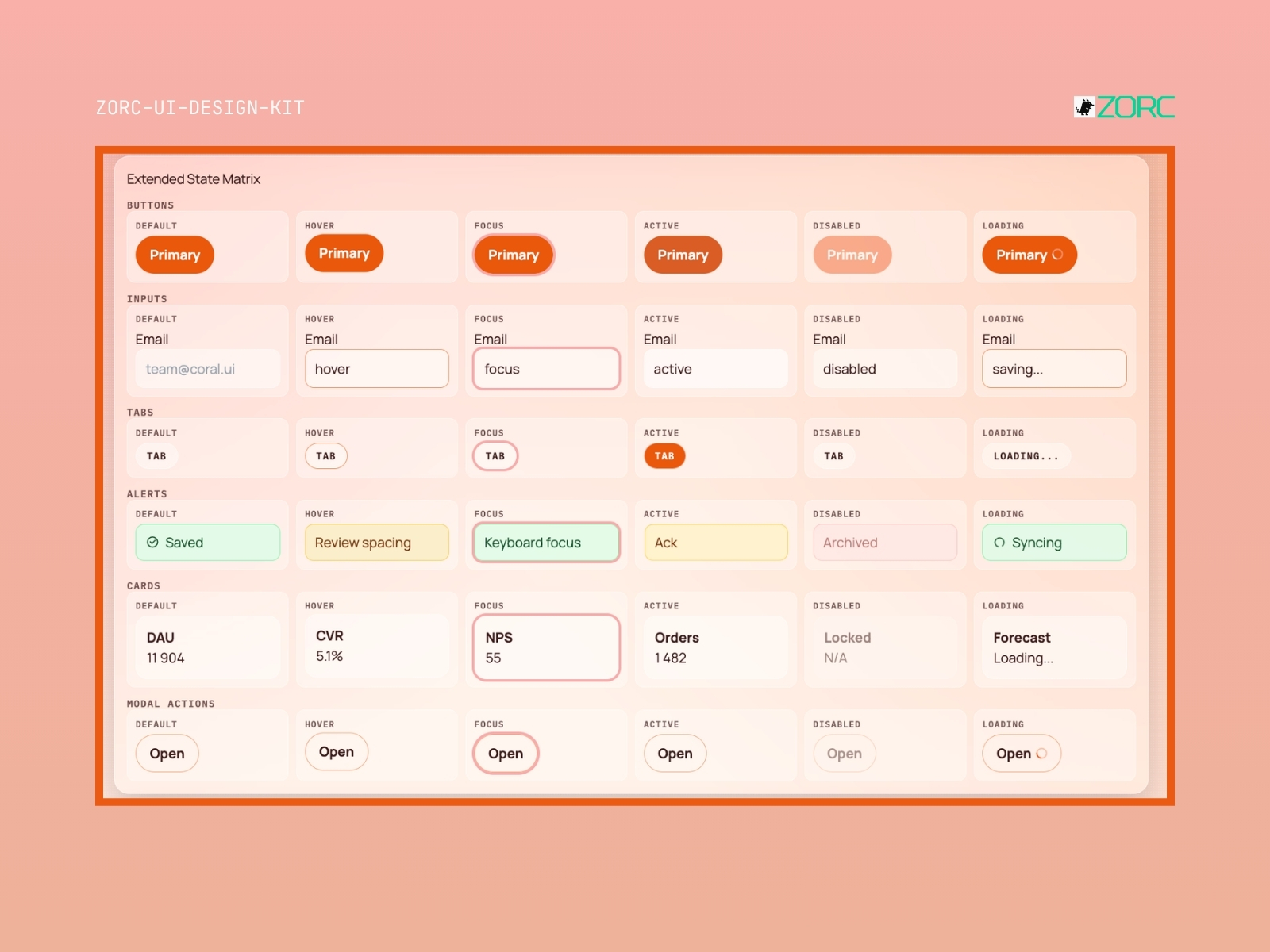
Task: Select the focus state TAB pill
Action: coord(495,456)
